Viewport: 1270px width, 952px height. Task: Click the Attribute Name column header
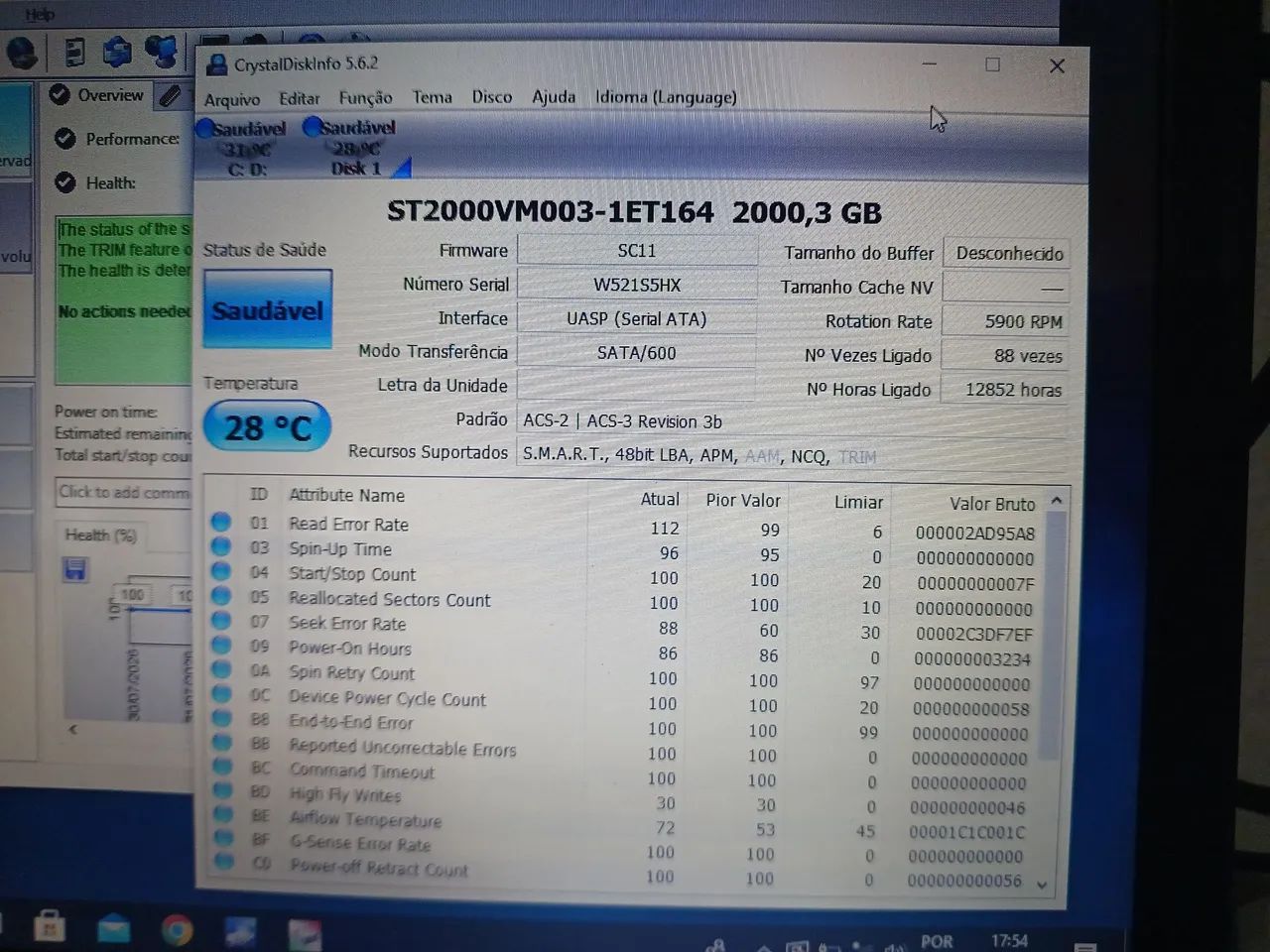coord(346,495)
